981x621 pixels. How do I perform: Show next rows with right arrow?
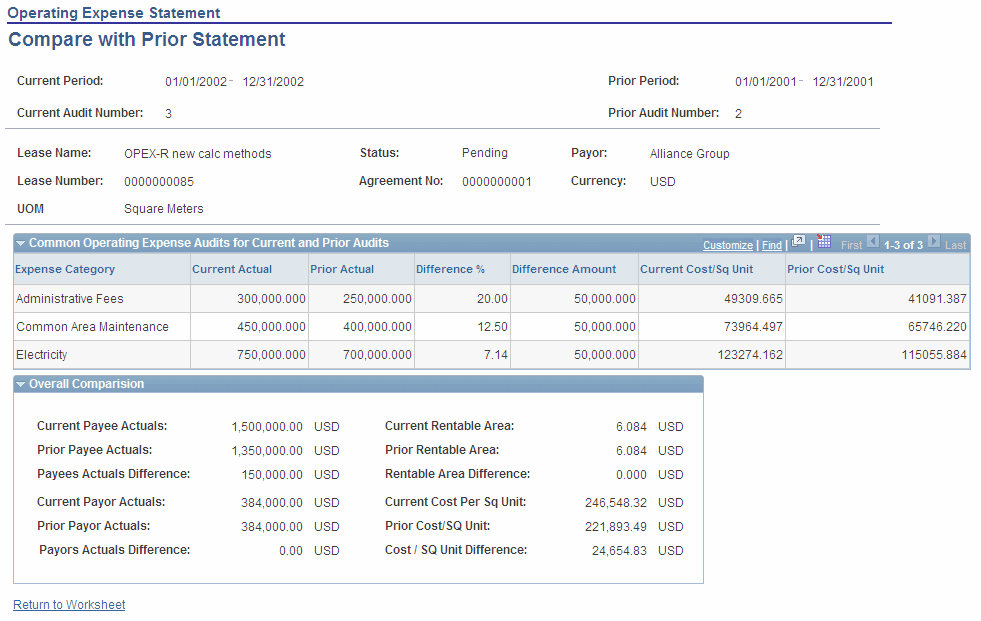coord(933,242)
